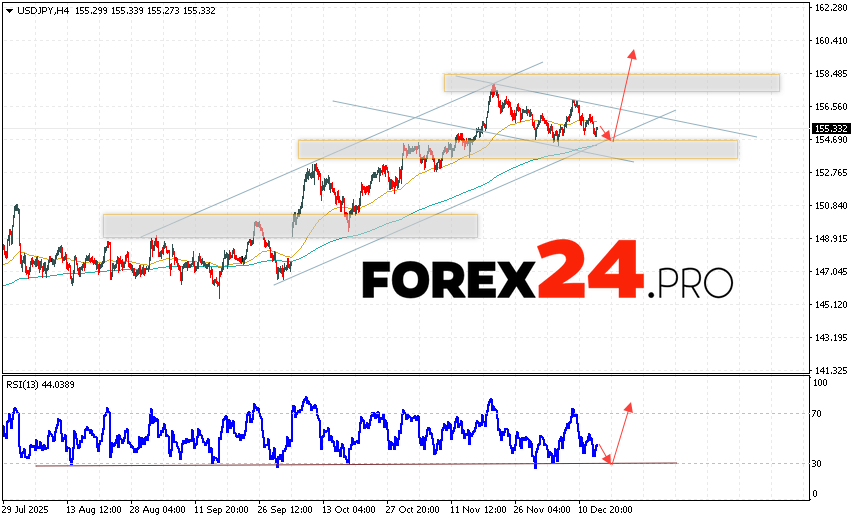Select the middle support zone near 154.690
855x521 pixels.
tap(517, 149)
